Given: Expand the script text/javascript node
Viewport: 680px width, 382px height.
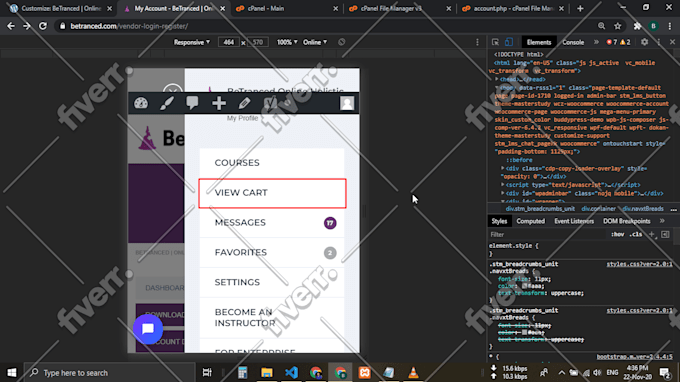Looking at the screenshot, I should click(x=503, y=185).
